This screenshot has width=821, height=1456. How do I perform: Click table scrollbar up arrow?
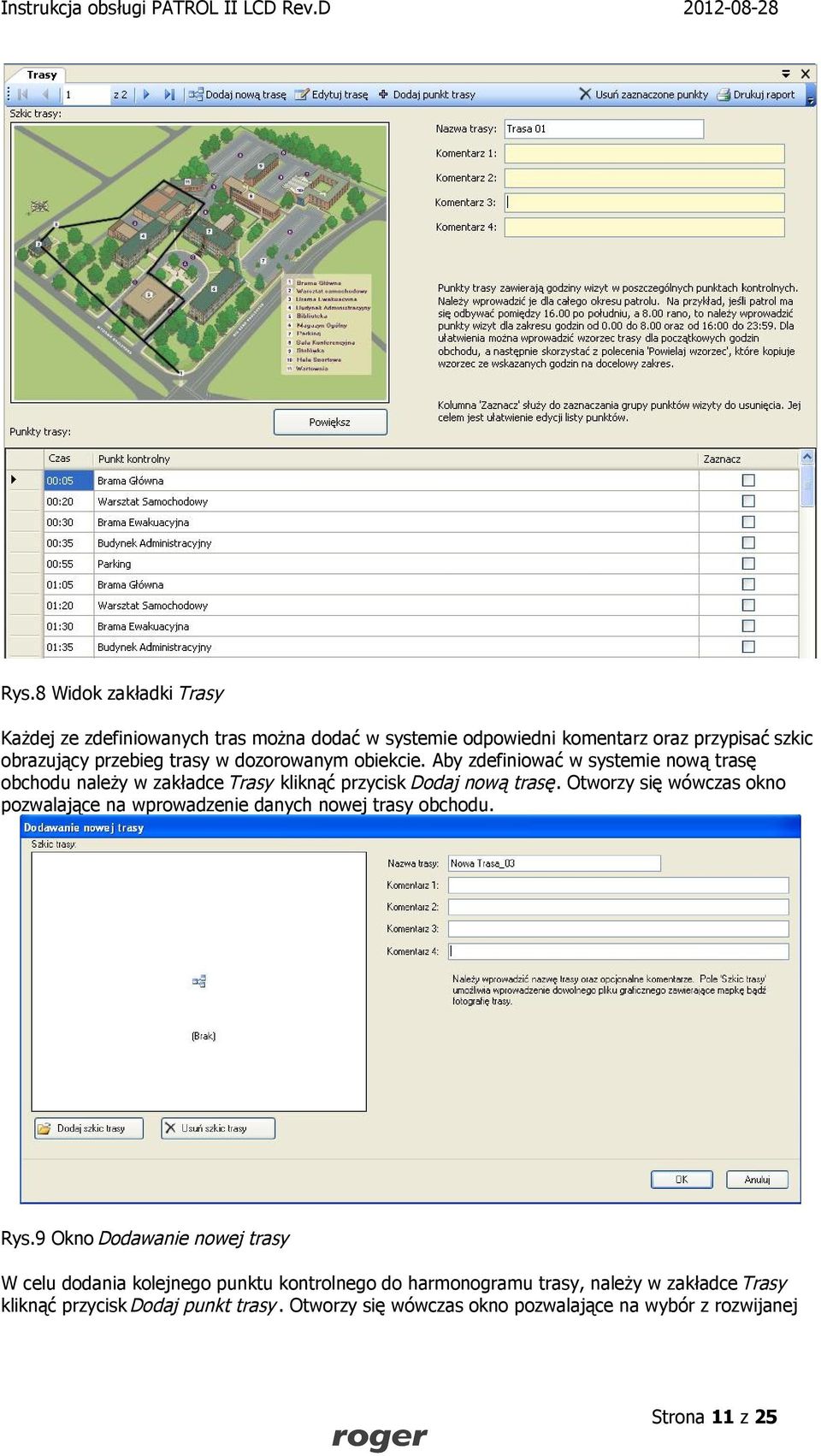[x=806, y=458]
